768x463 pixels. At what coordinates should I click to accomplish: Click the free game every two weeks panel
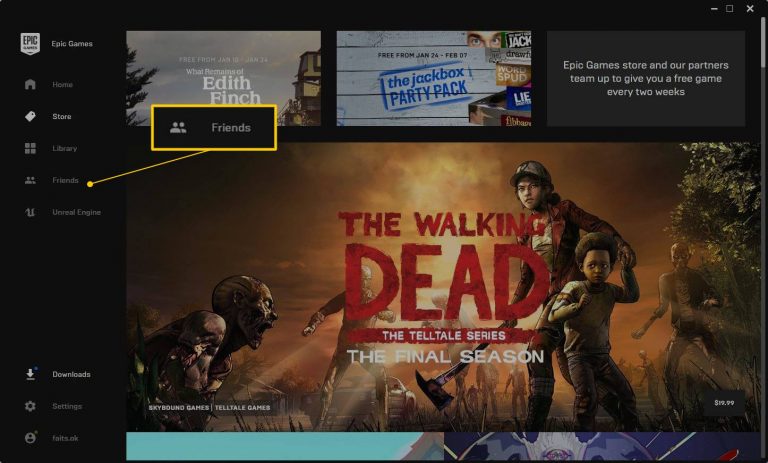point(646,78)
